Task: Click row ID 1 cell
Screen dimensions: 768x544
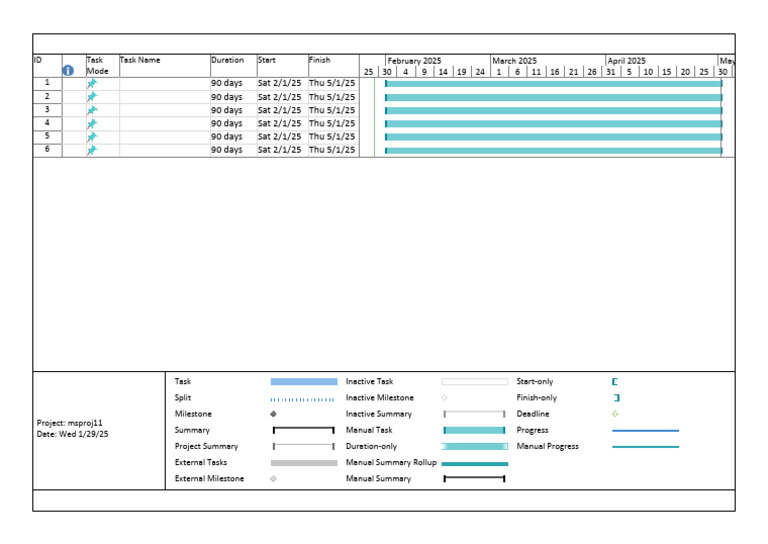Action: [x=48, y=83]
